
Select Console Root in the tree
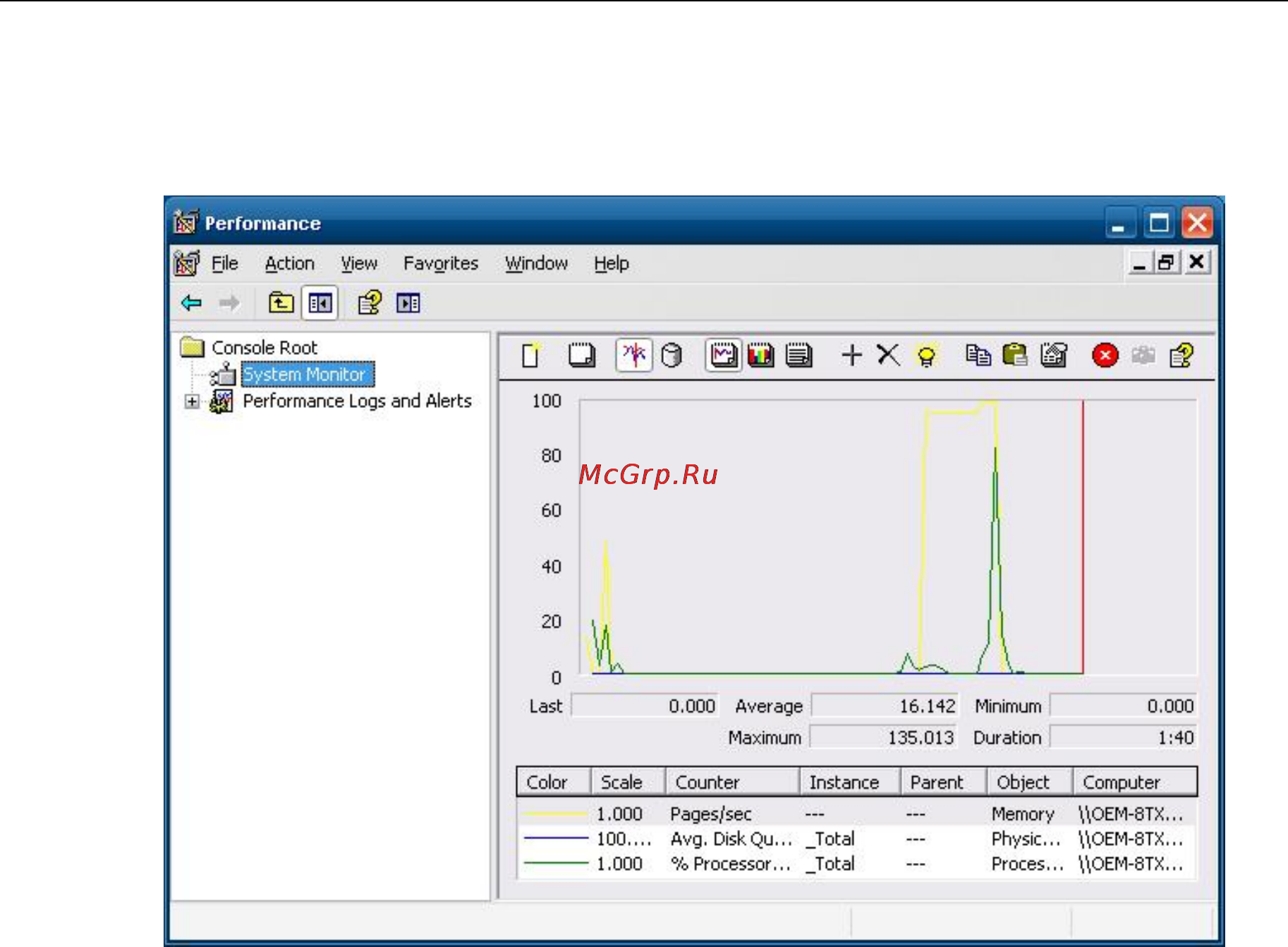pos(265,347)
